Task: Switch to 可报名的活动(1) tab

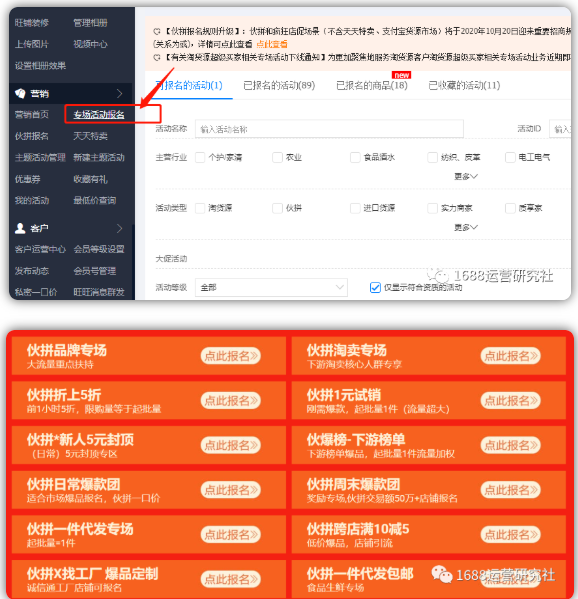Action: [x=189, y=85]
